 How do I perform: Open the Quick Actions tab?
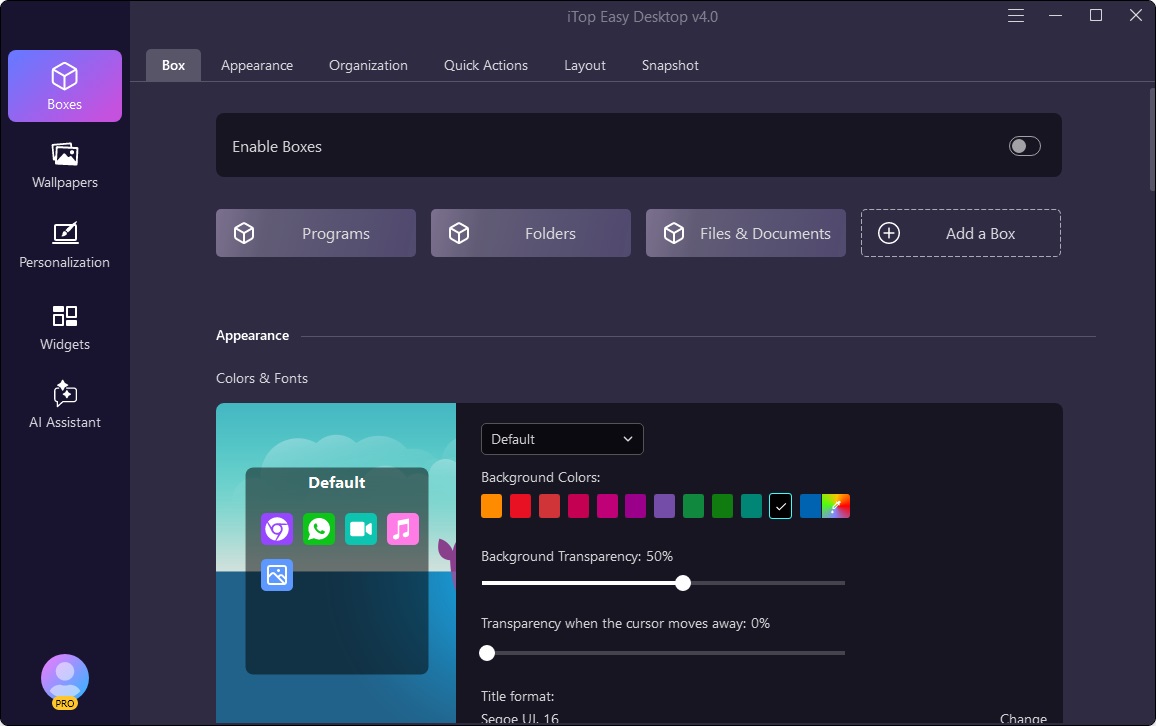[486, 65]
